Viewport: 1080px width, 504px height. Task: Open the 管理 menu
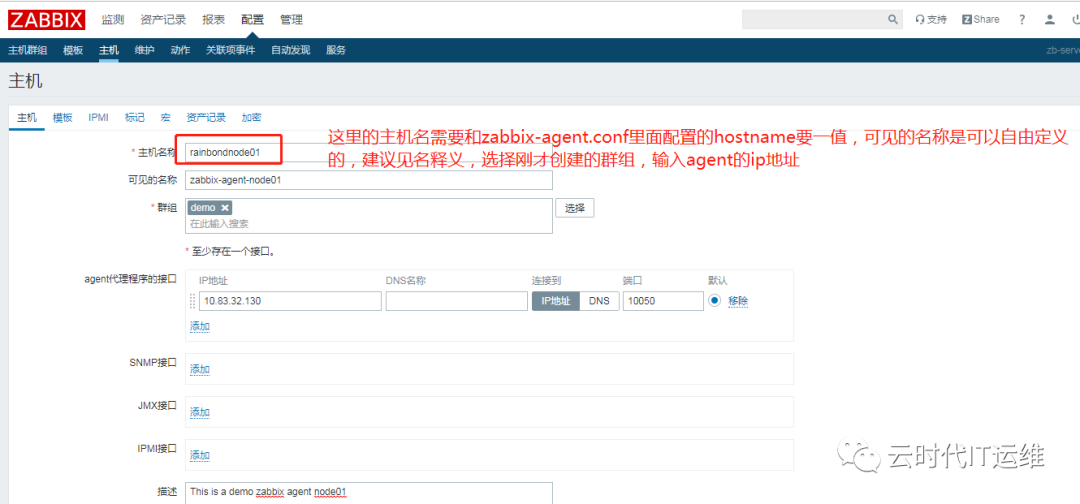point(291,20)
